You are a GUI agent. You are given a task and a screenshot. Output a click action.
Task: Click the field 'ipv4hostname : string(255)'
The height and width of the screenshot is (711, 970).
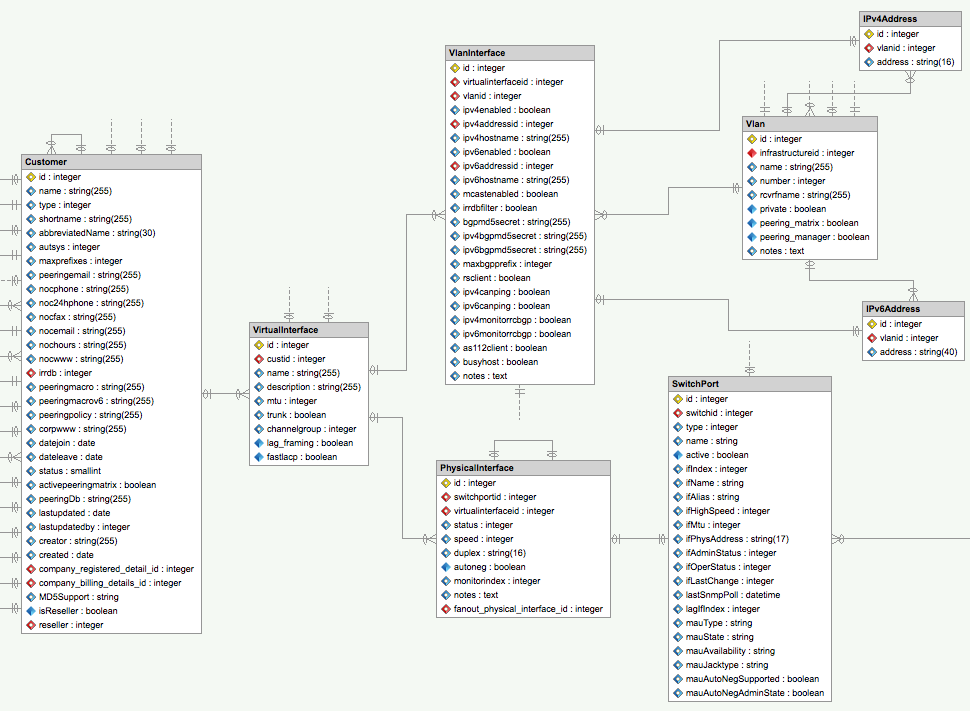(x=516, y=138)
